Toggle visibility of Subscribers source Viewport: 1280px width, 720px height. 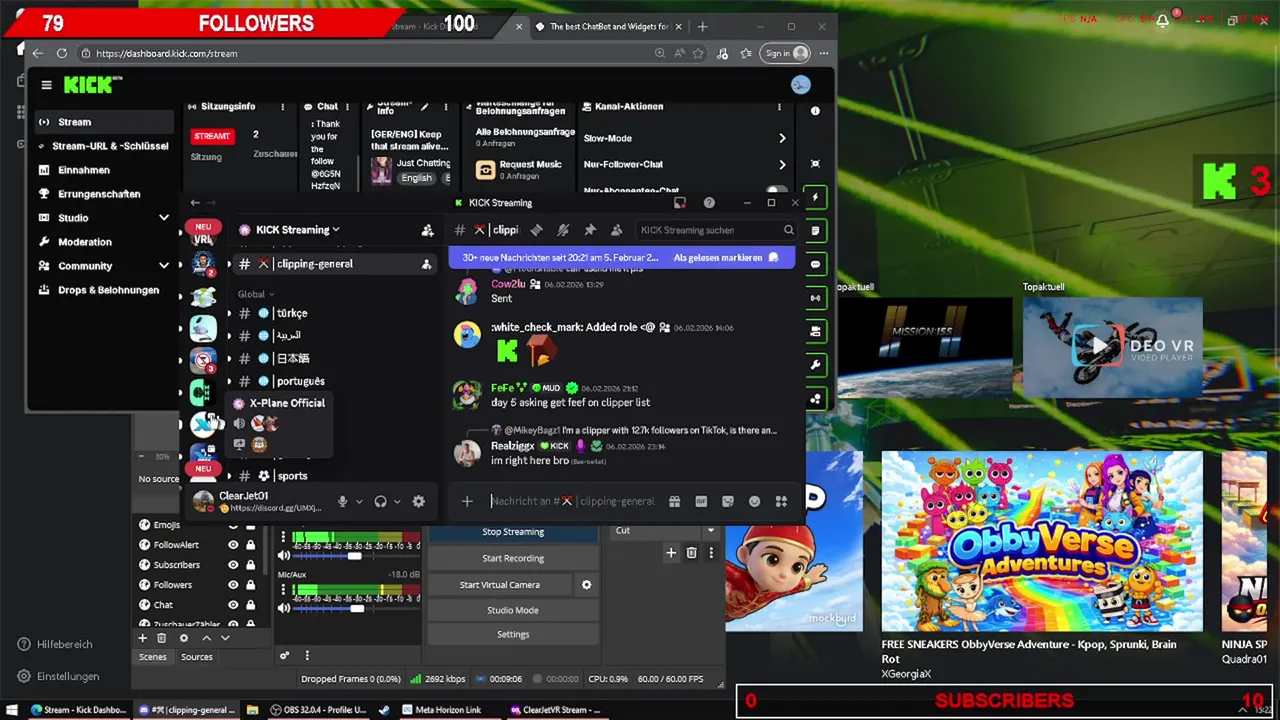pos(233,565)
